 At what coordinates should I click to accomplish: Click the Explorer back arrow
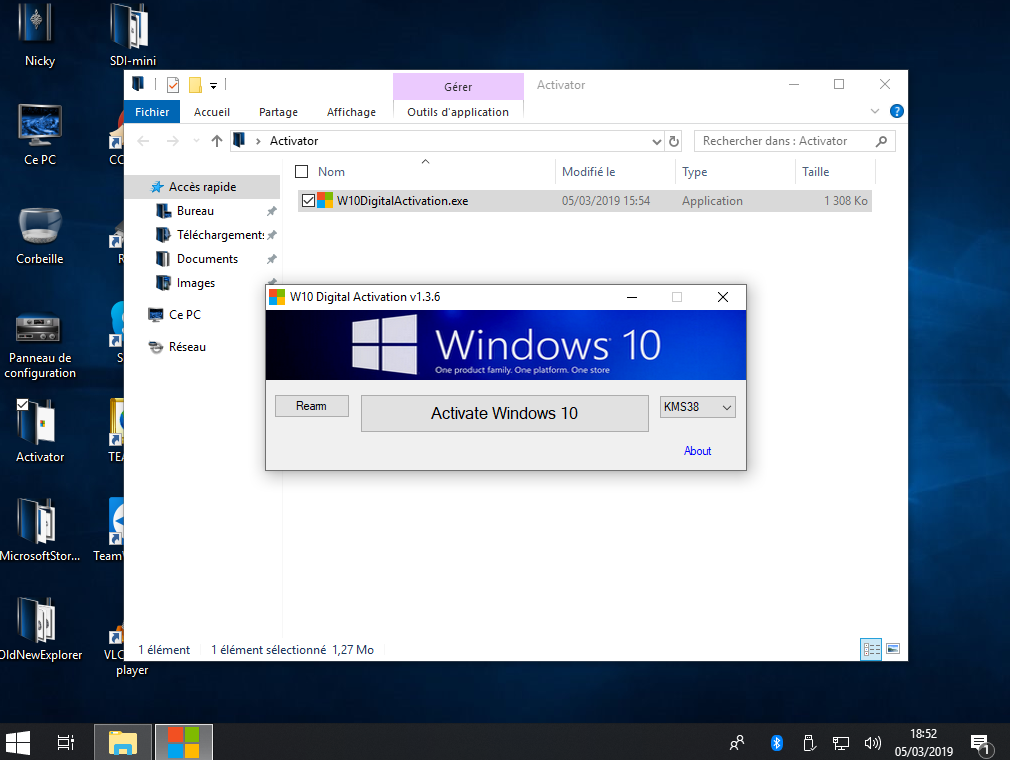pos(143,141)
